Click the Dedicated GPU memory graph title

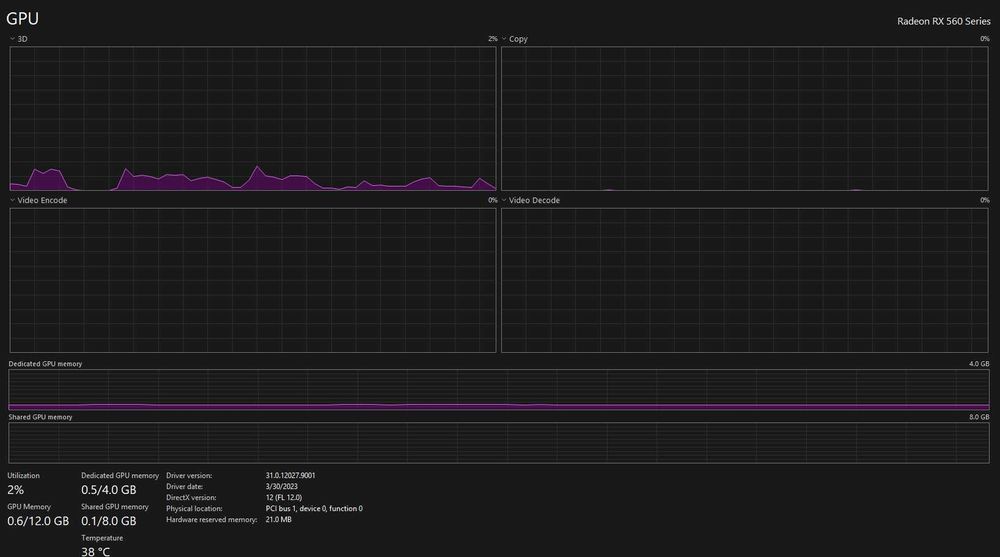coord(45,364)
